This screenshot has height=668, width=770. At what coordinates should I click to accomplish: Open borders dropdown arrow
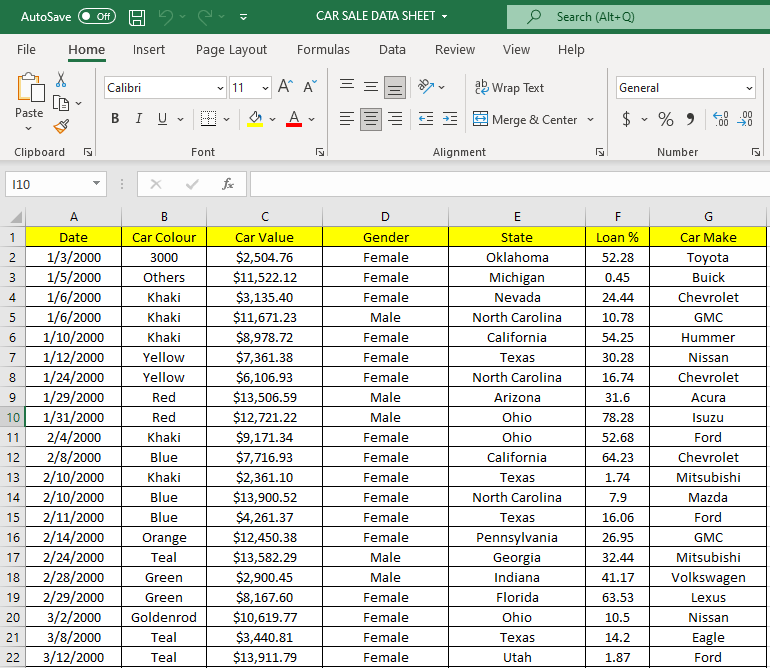point(226,119)
